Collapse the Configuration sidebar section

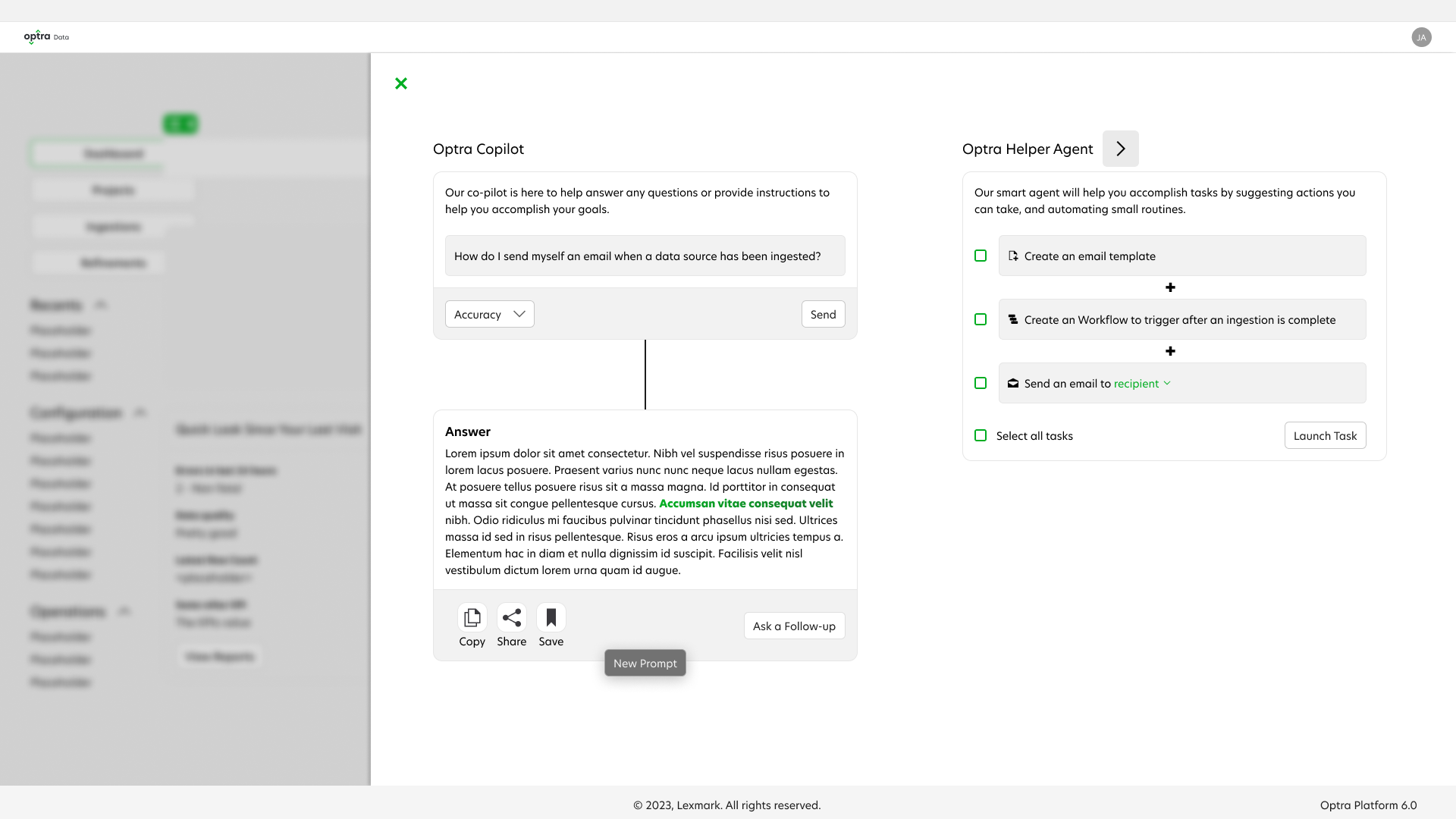pos(140,413)
